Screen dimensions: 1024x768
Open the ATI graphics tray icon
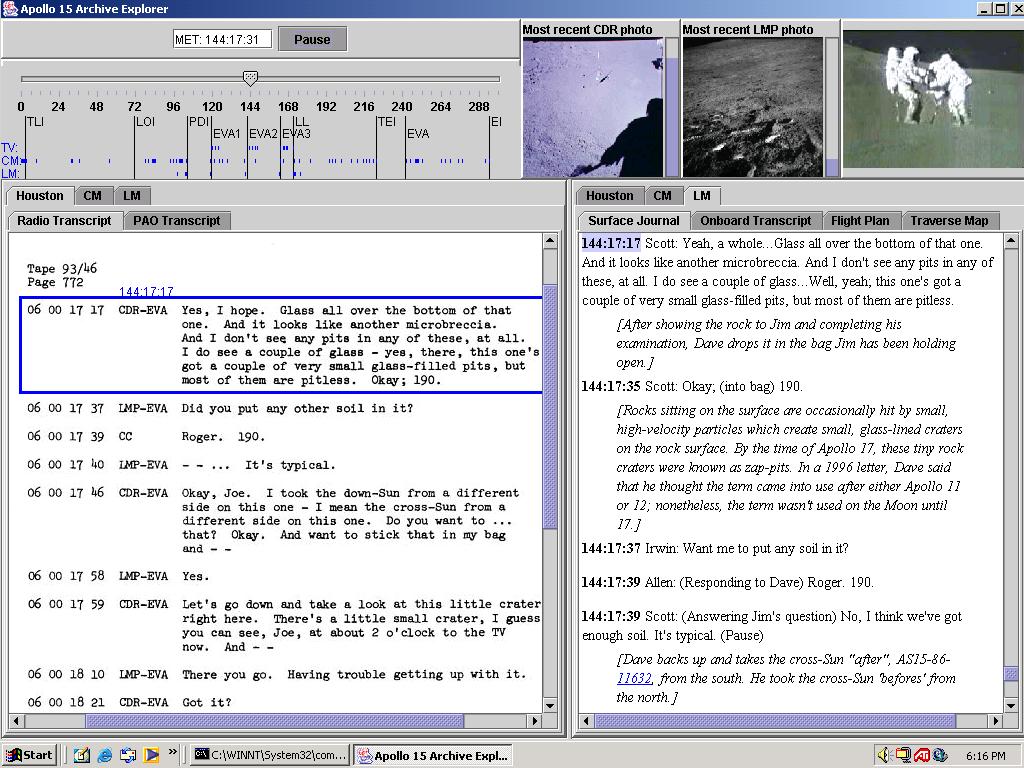click(x=920, y=755)
